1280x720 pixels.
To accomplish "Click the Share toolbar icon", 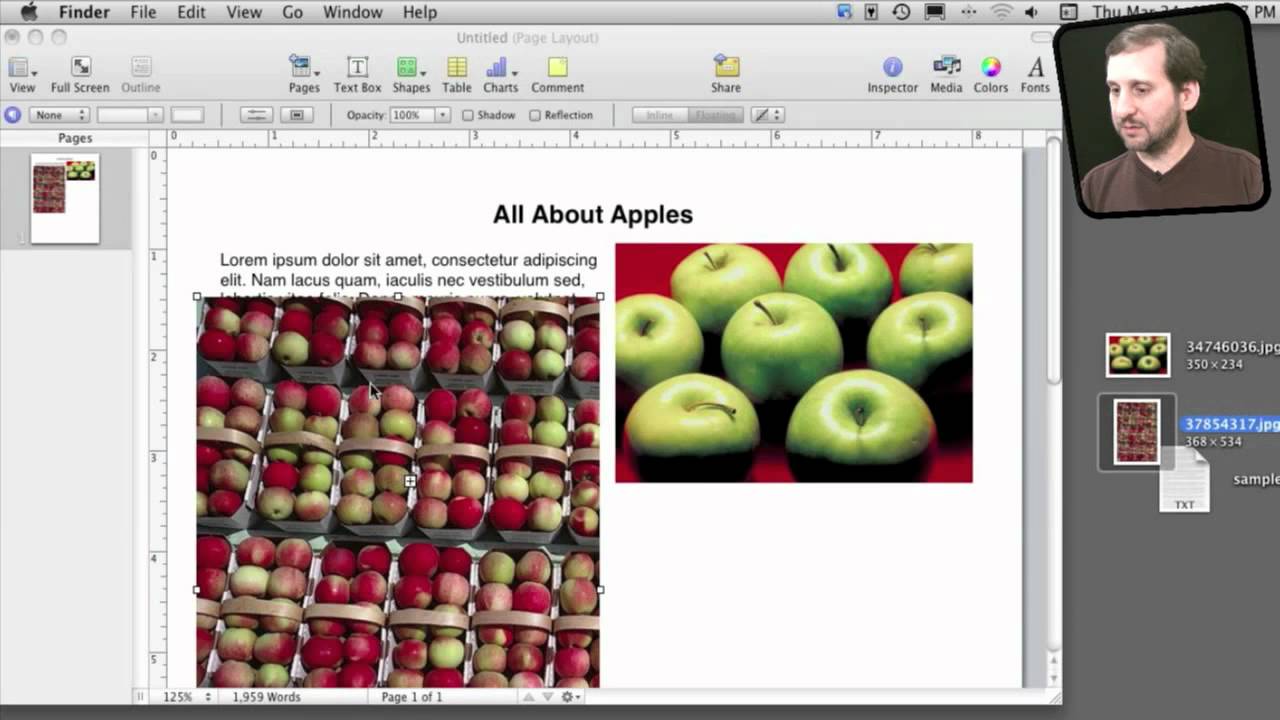I will click(726, 75).
